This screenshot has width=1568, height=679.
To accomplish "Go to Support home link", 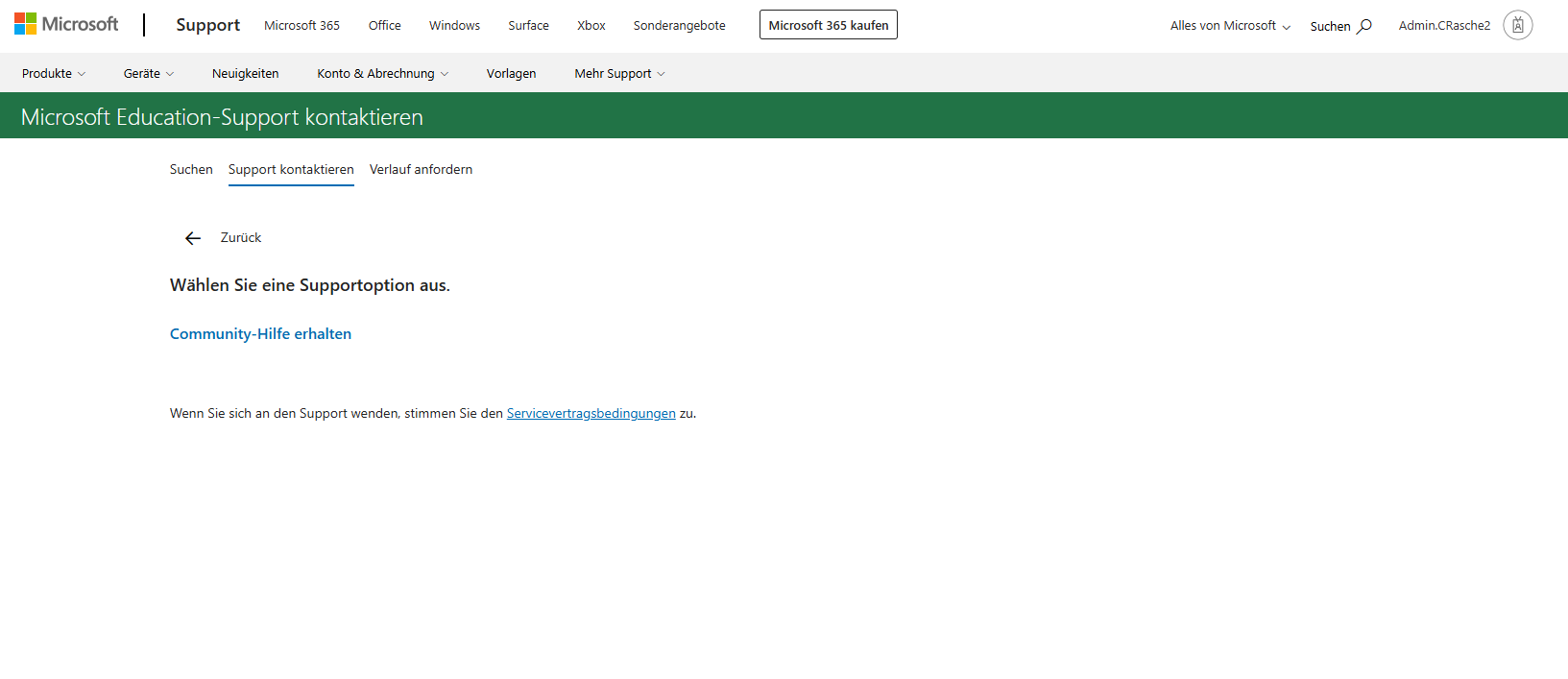I will (208, 25).
